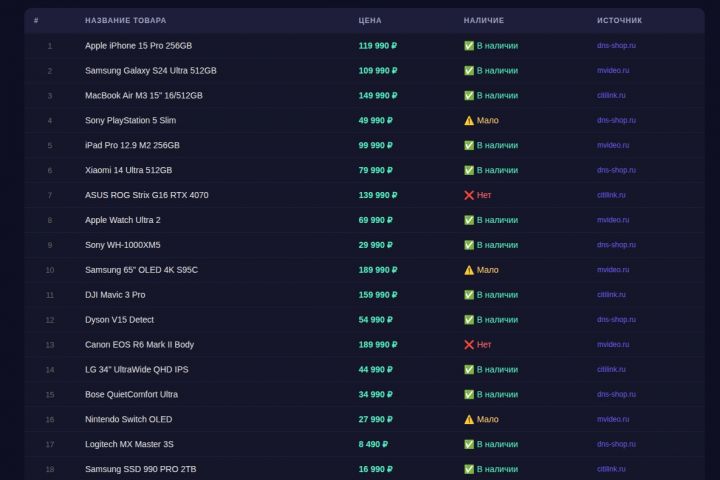Click the price 119 990 ₽
720x480 pixels.
(x=378, y=45)
